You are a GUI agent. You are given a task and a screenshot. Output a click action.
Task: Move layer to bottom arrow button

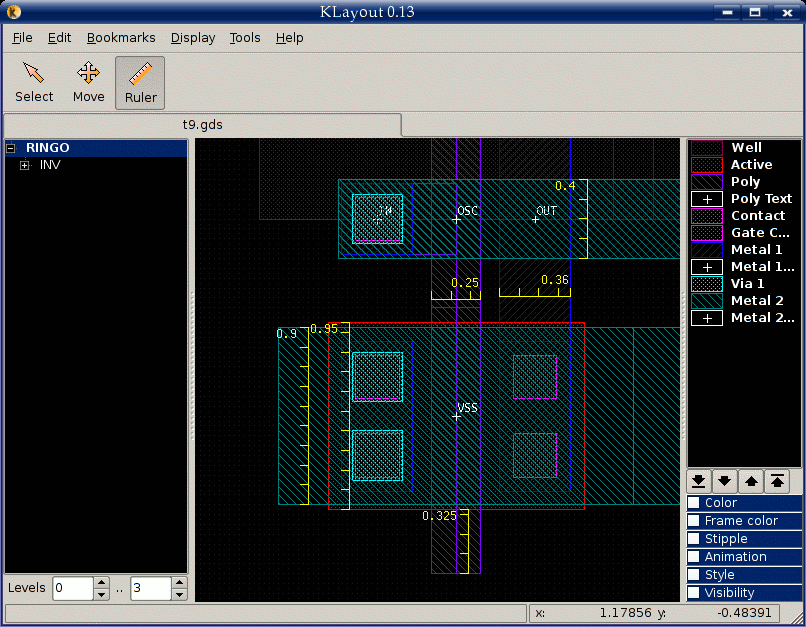click(x=700, y=480)
